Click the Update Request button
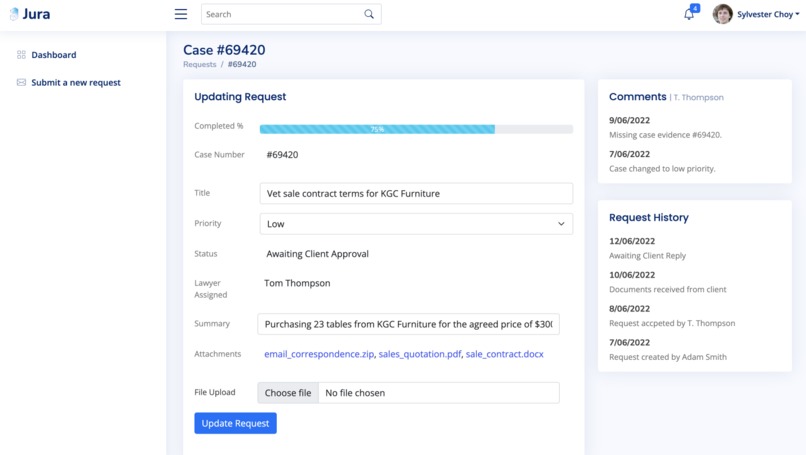806x455 pixels. [235, 423]
